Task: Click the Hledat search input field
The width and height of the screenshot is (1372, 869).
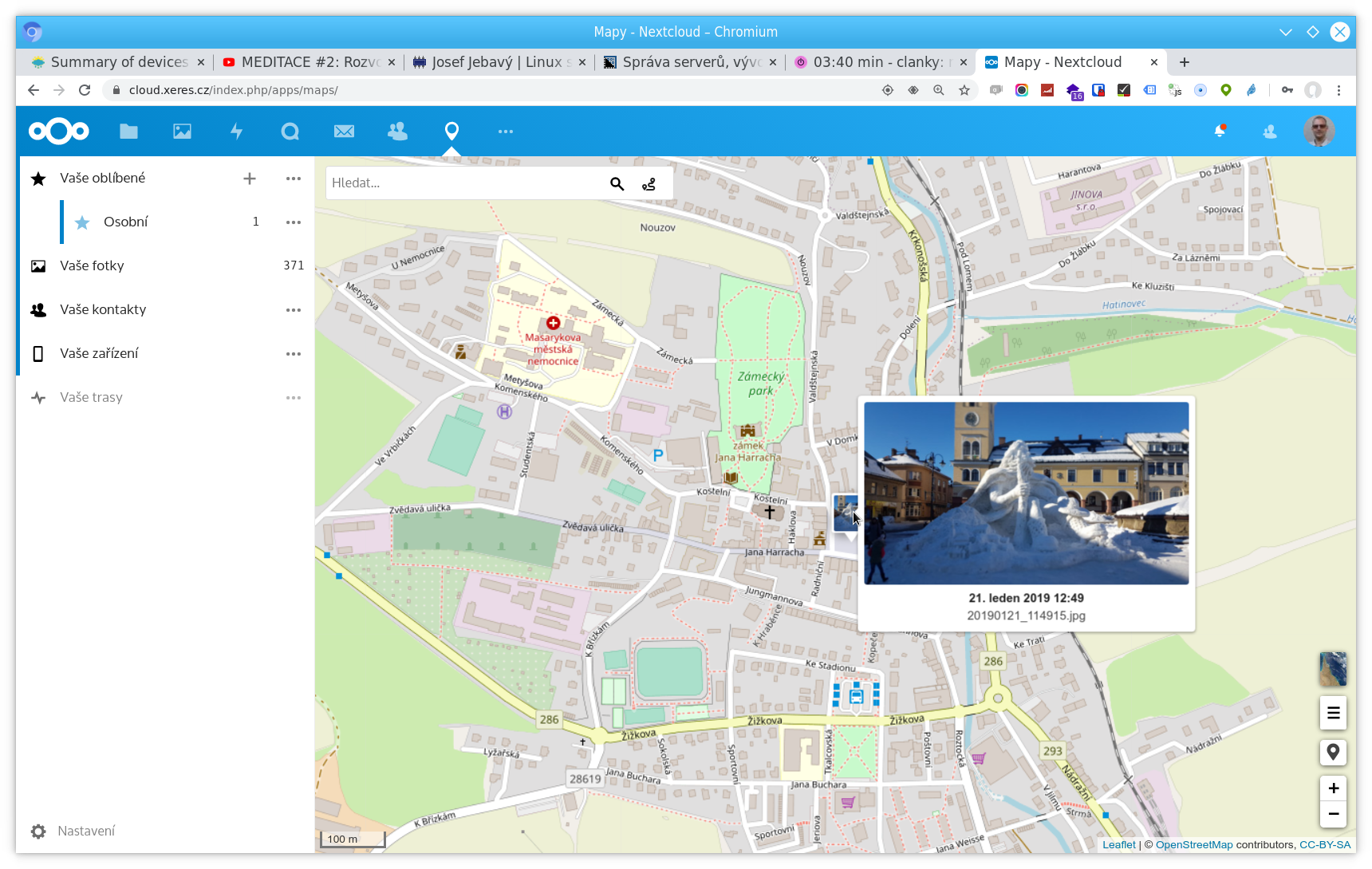Action: click(463, 183)
